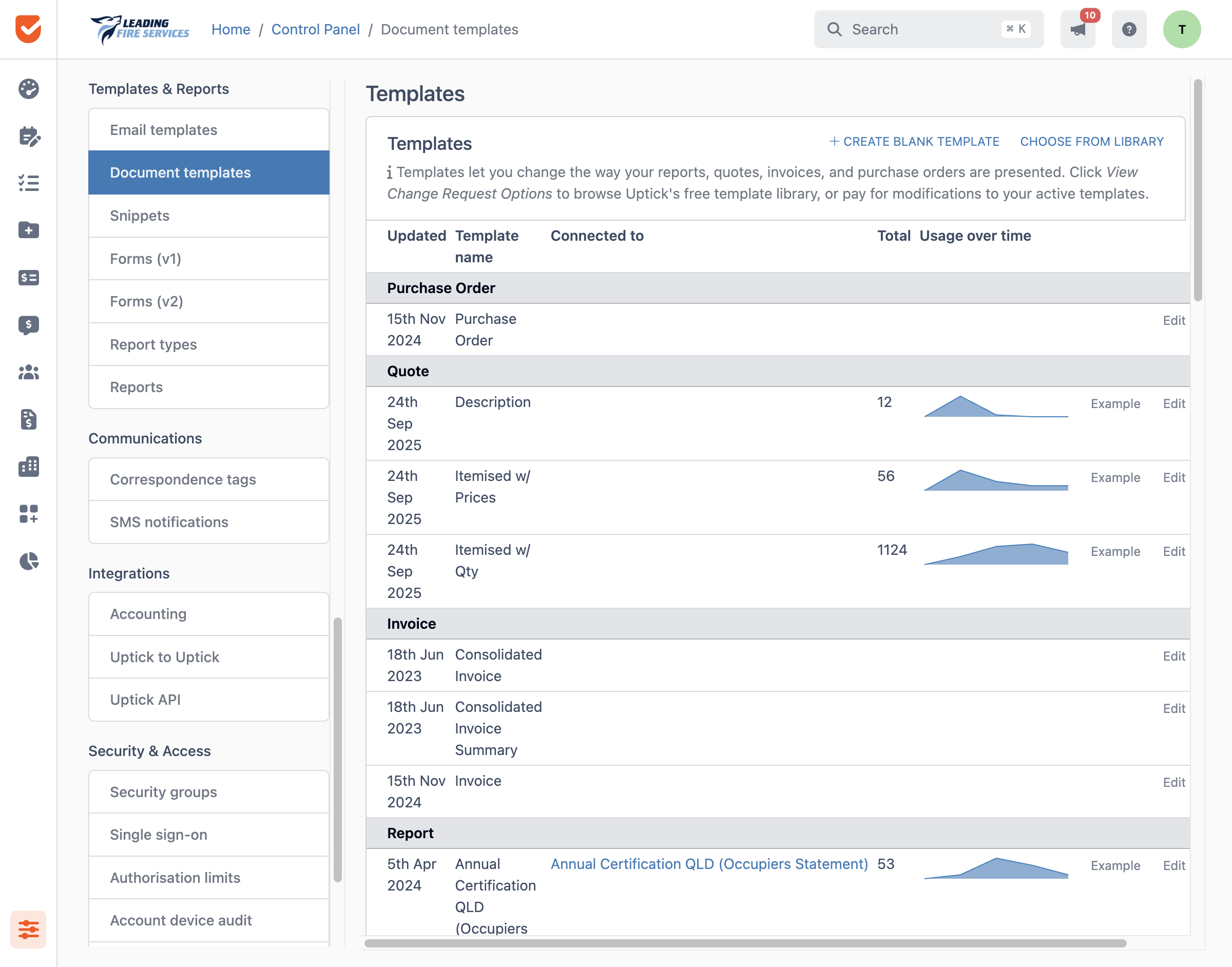
Task: Open the control panel sliders icon
Action: point(28,929)
